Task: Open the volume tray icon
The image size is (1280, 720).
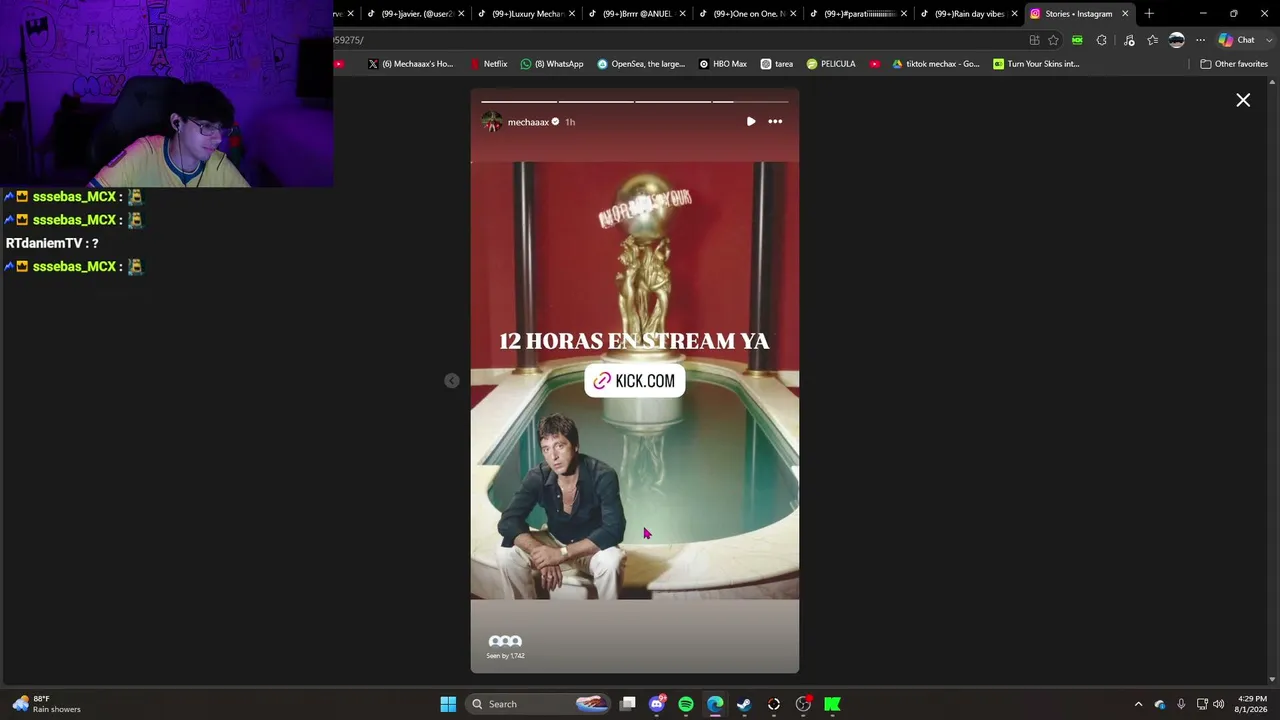Action: click(1219, 704)
